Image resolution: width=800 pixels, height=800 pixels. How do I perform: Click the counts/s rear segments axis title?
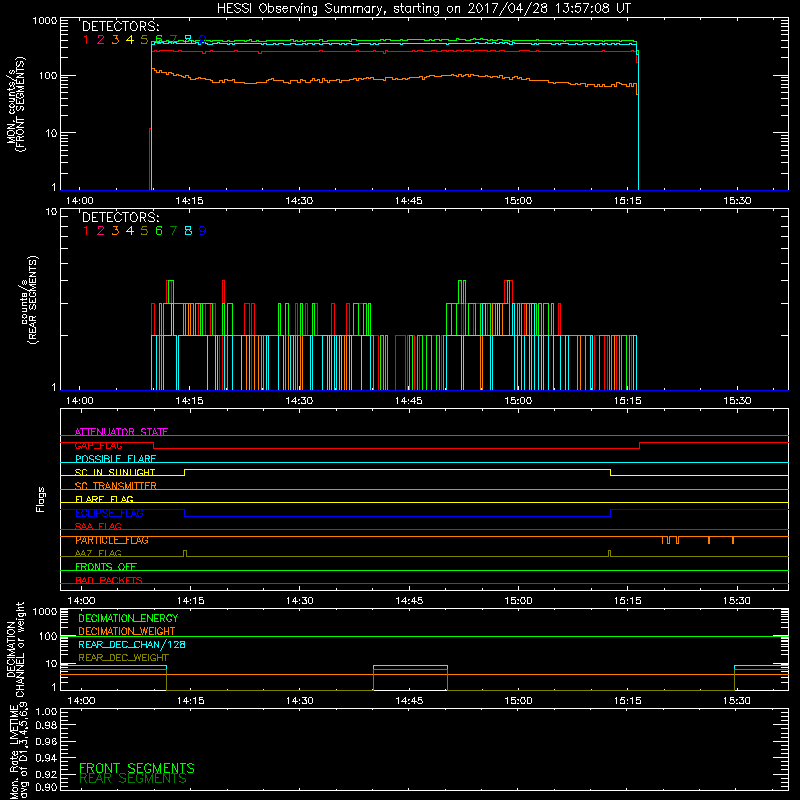(x=29, y=300)
